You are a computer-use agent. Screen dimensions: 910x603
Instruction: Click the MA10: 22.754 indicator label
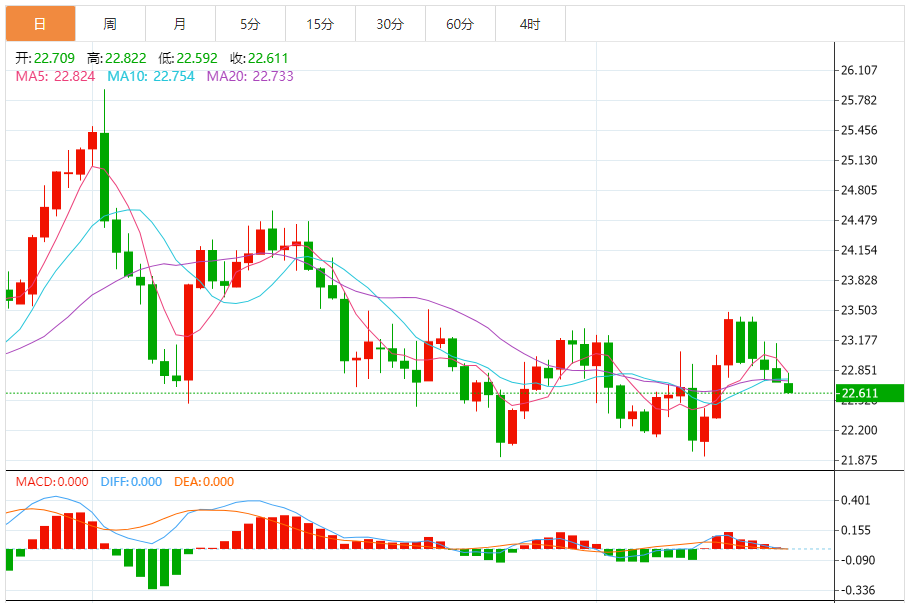click(151, 77)
